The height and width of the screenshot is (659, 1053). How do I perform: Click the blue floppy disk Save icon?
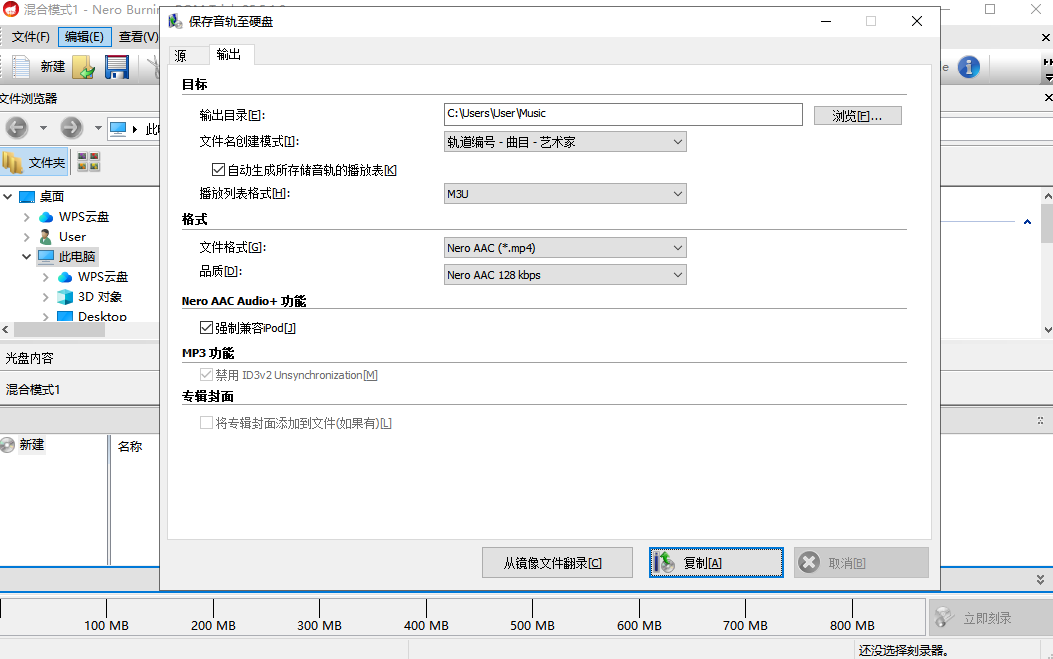coord(117,67)
